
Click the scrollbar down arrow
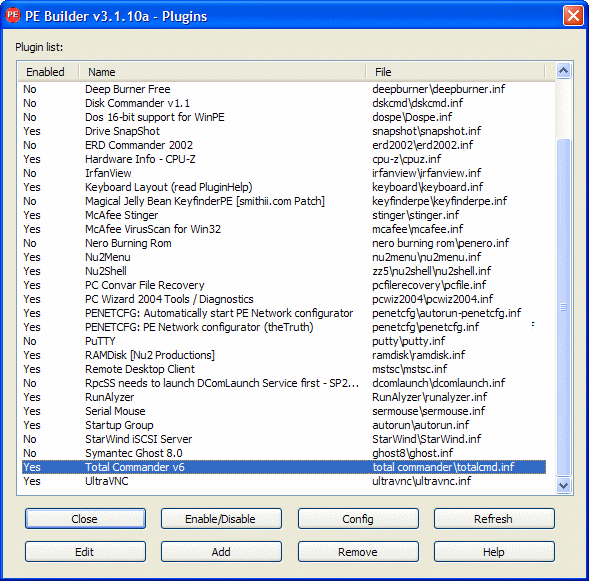[x=563, y=485]
